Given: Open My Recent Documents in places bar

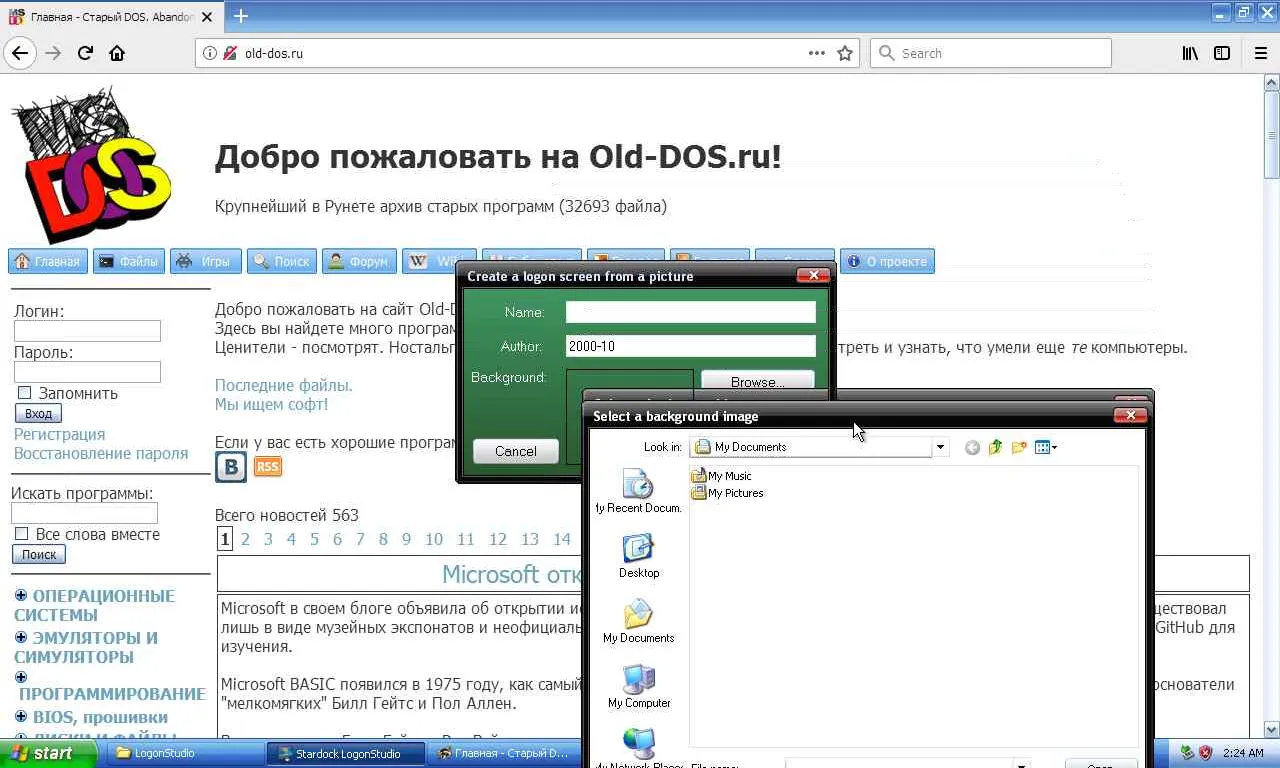Looking at the screenshot, I should point(638,492).
